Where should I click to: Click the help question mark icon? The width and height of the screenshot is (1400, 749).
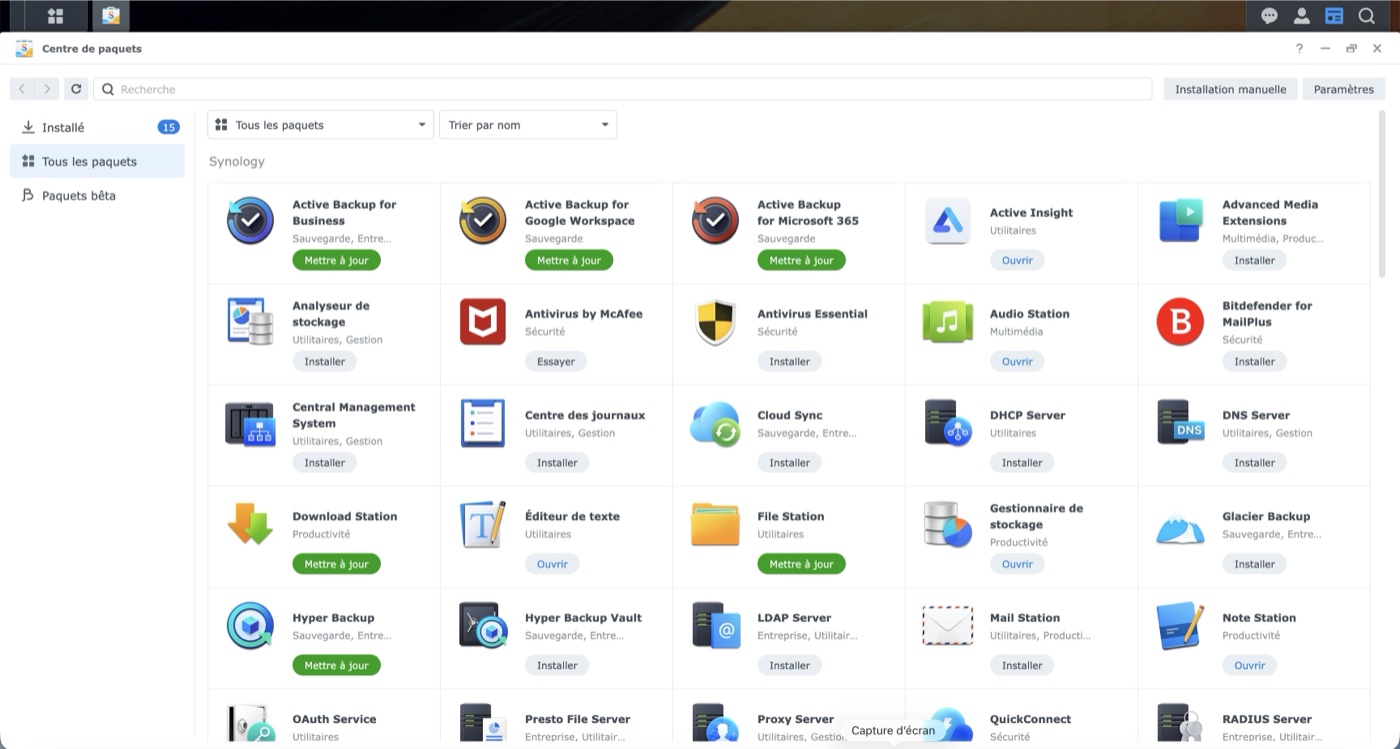[1299, 48]
